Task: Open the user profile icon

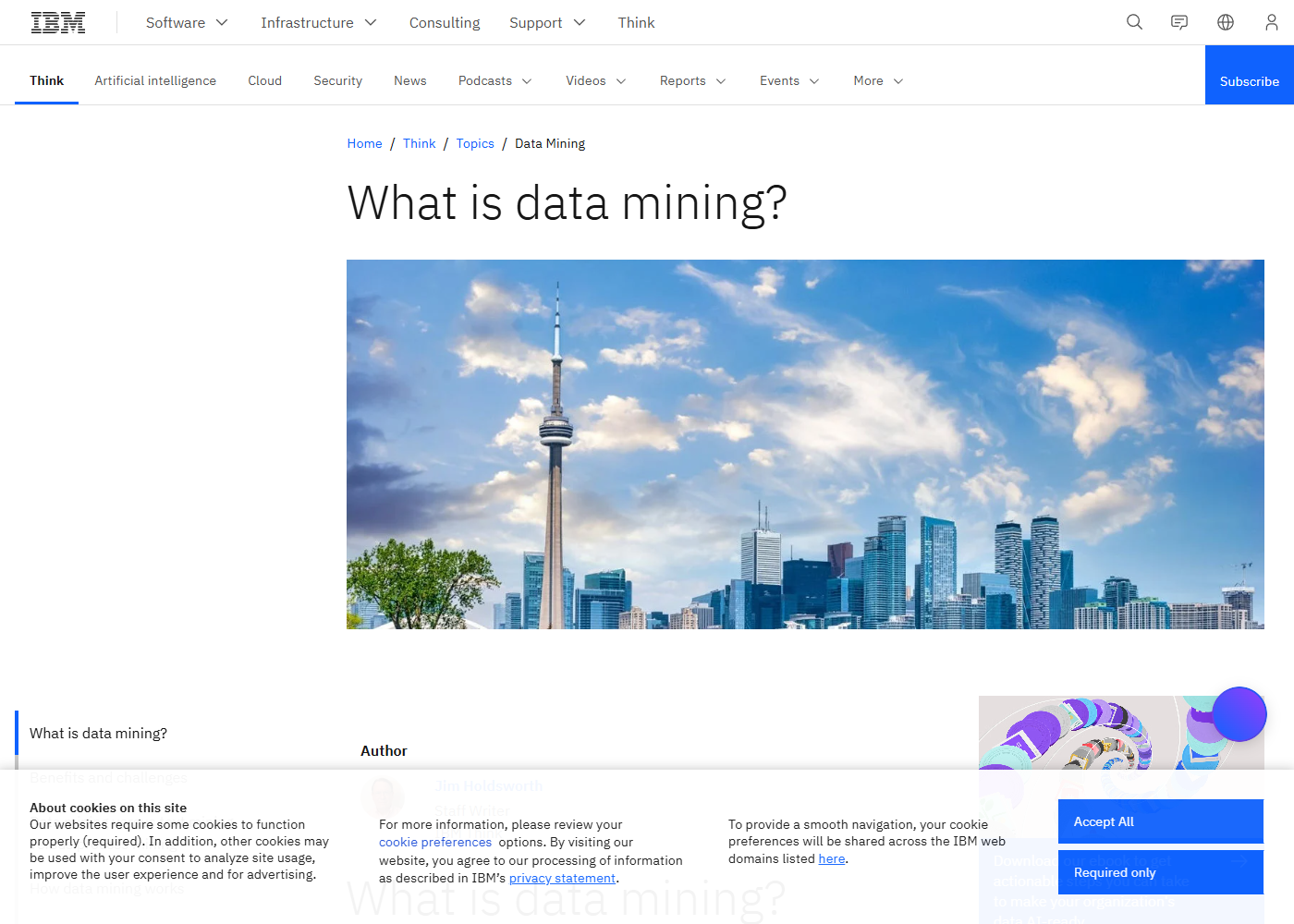Action: pyautogui.click(x=1272, y=22)
